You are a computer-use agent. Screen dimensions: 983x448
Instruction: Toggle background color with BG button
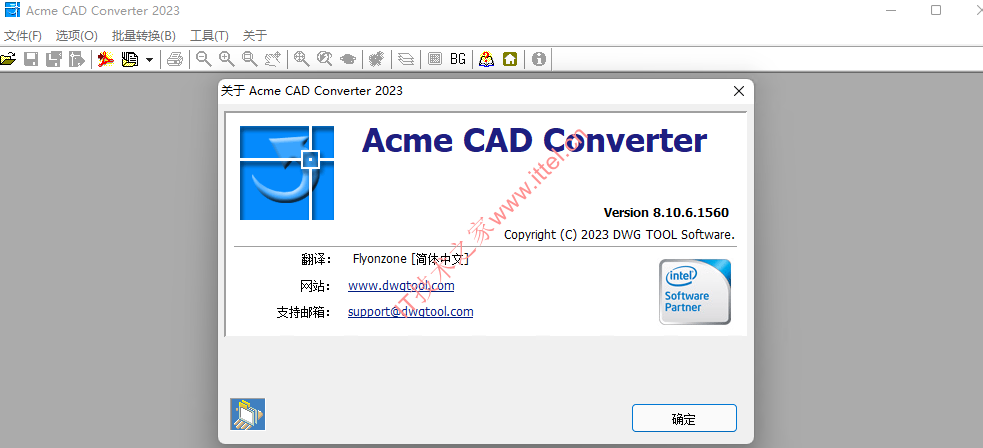458,60
